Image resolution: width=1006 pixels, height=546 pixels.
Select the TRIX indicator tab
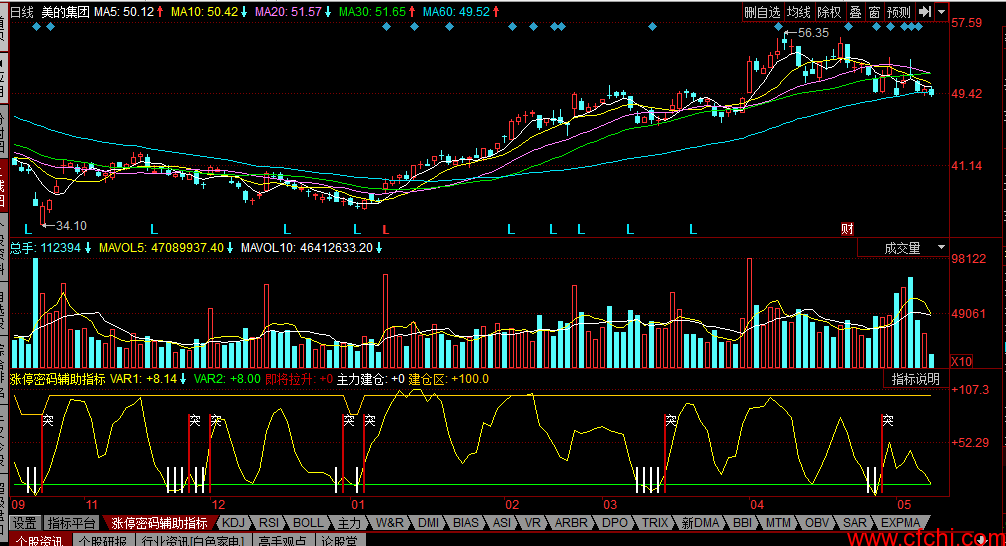point(655,523)
